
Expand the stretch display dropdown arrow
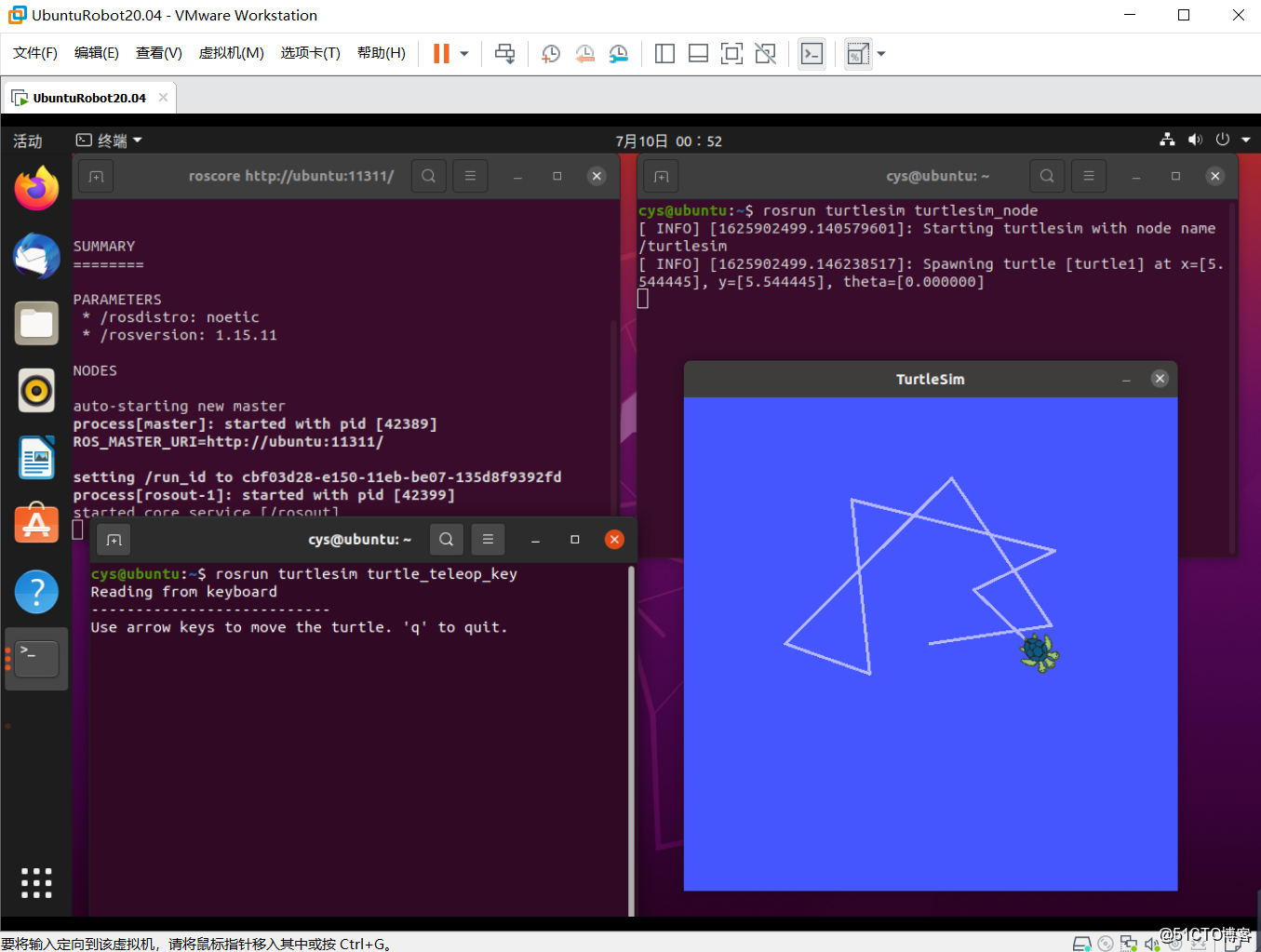[x=881, y=54]
